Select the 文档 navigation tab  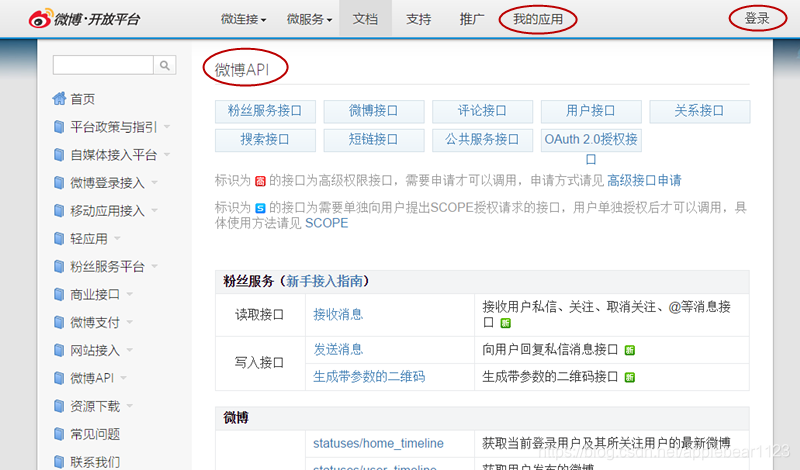click(x=365, y=19)
